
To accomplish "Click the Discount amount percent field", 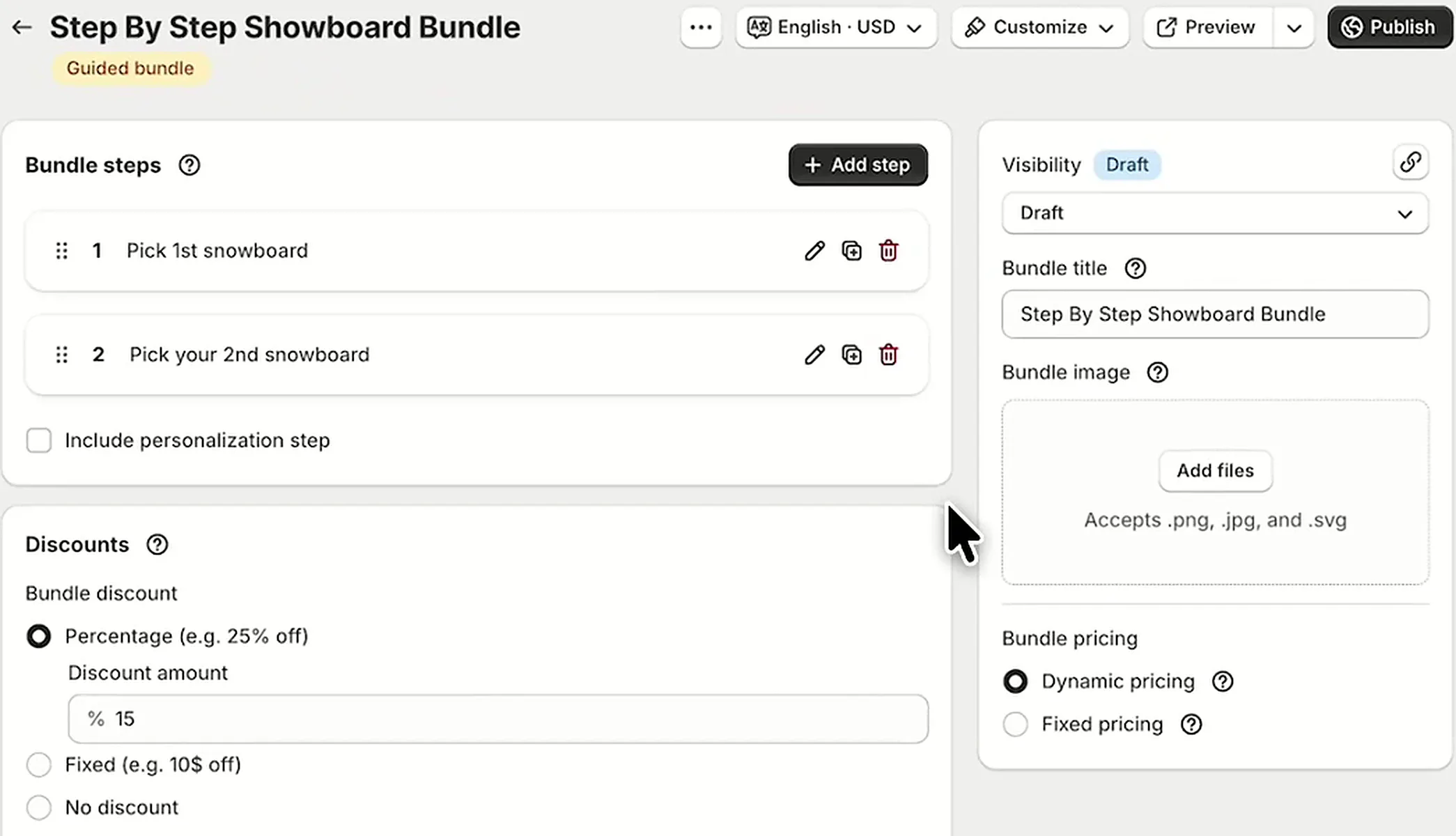I will pyautogui.click(x=498, y=719).
